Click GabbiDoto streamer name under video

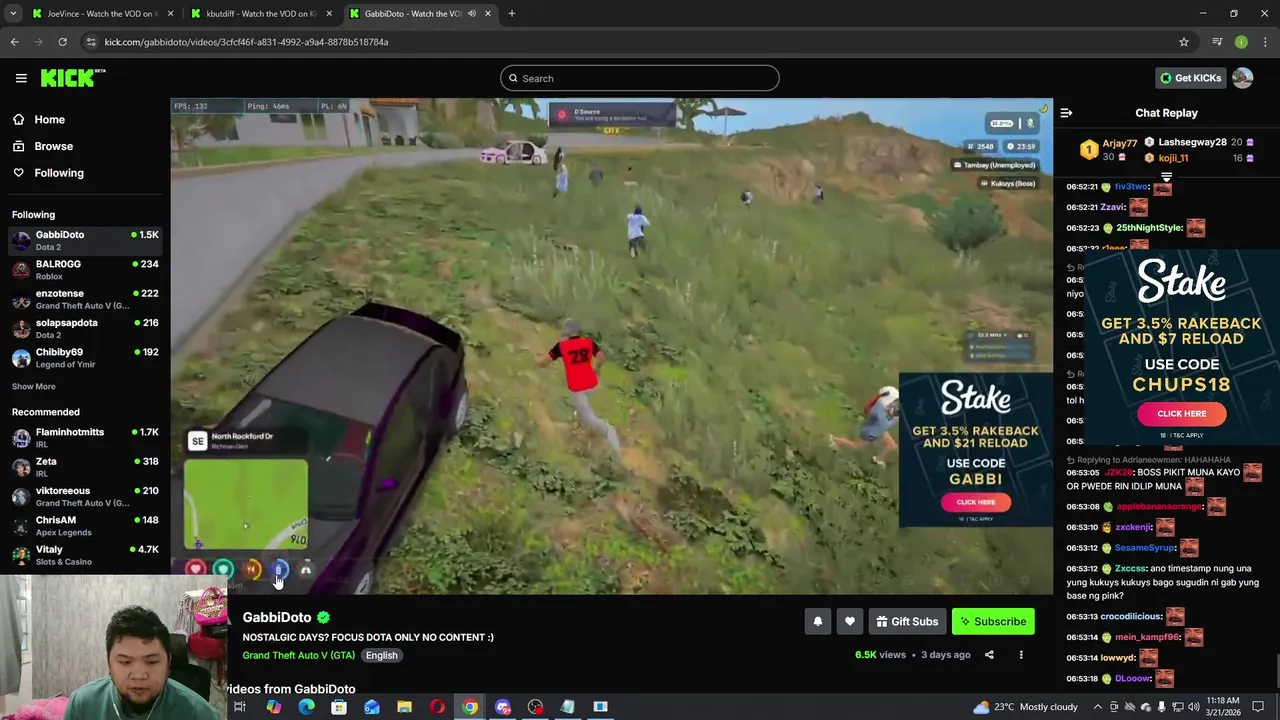pyautogui.click(x=276, y=617)
